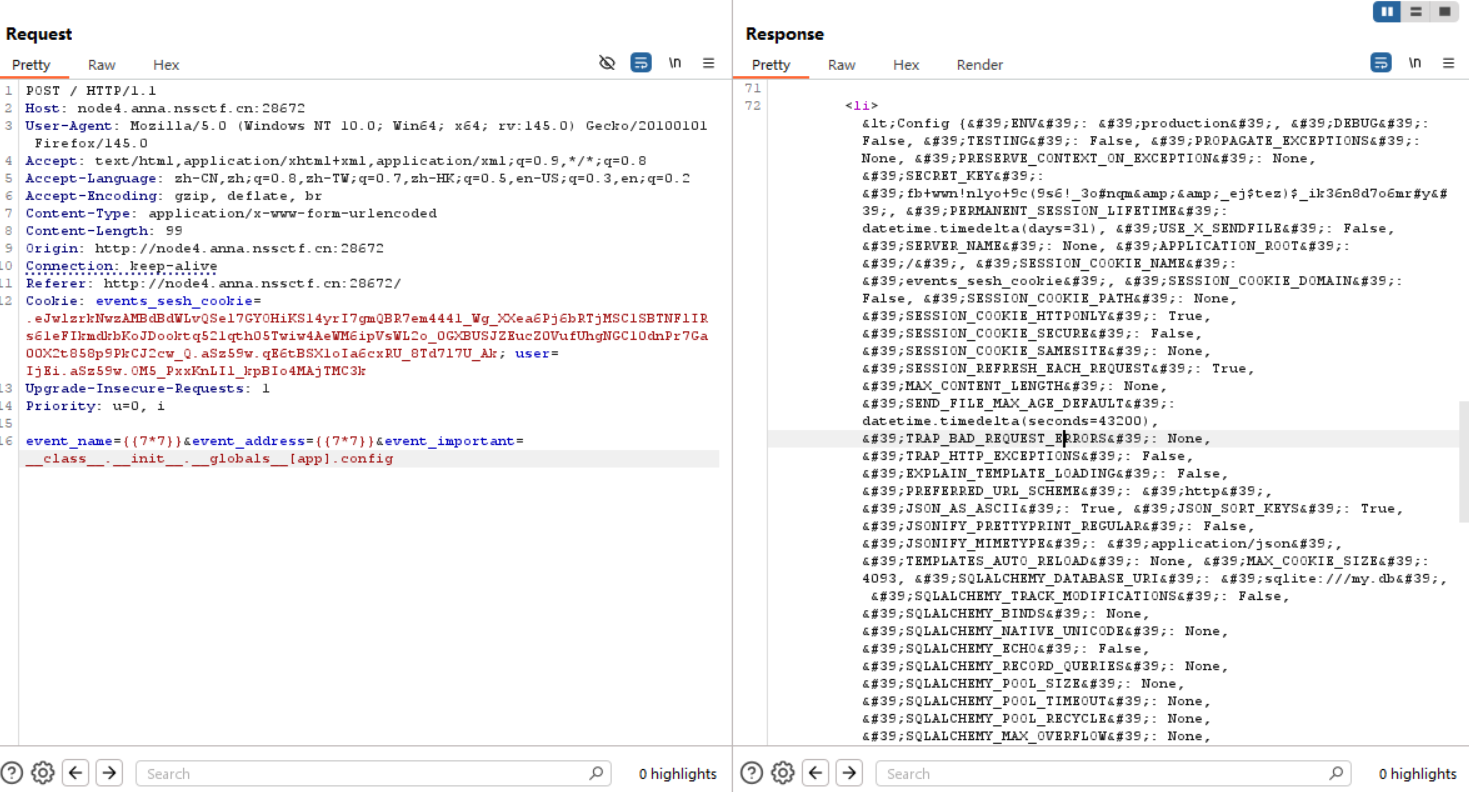
Task: Open the Request panel hamburger menu
Action: (x=708, y=63)
